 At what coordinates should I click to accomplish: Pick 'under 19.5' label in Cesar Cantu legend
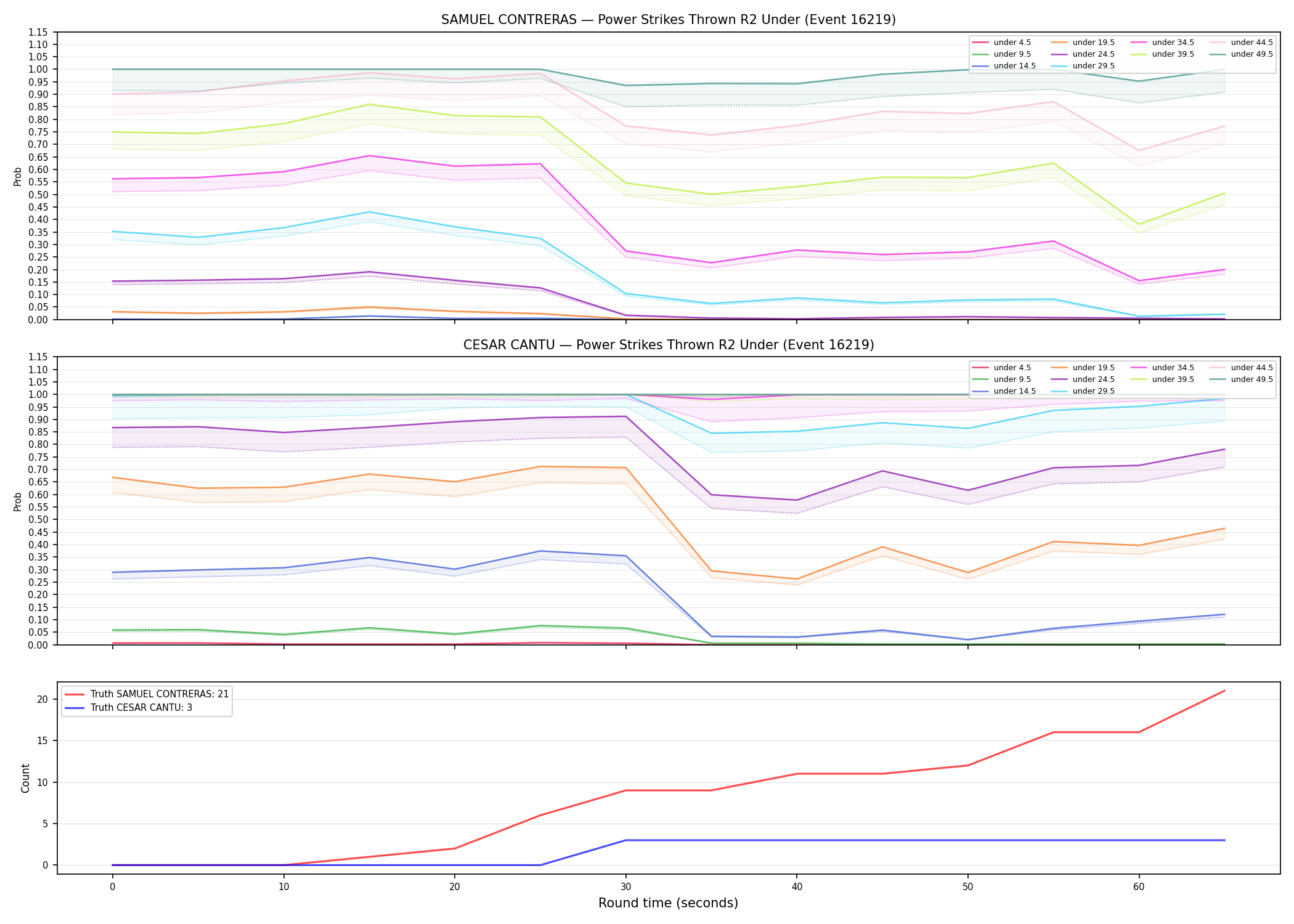click(x=1094, y=368)
